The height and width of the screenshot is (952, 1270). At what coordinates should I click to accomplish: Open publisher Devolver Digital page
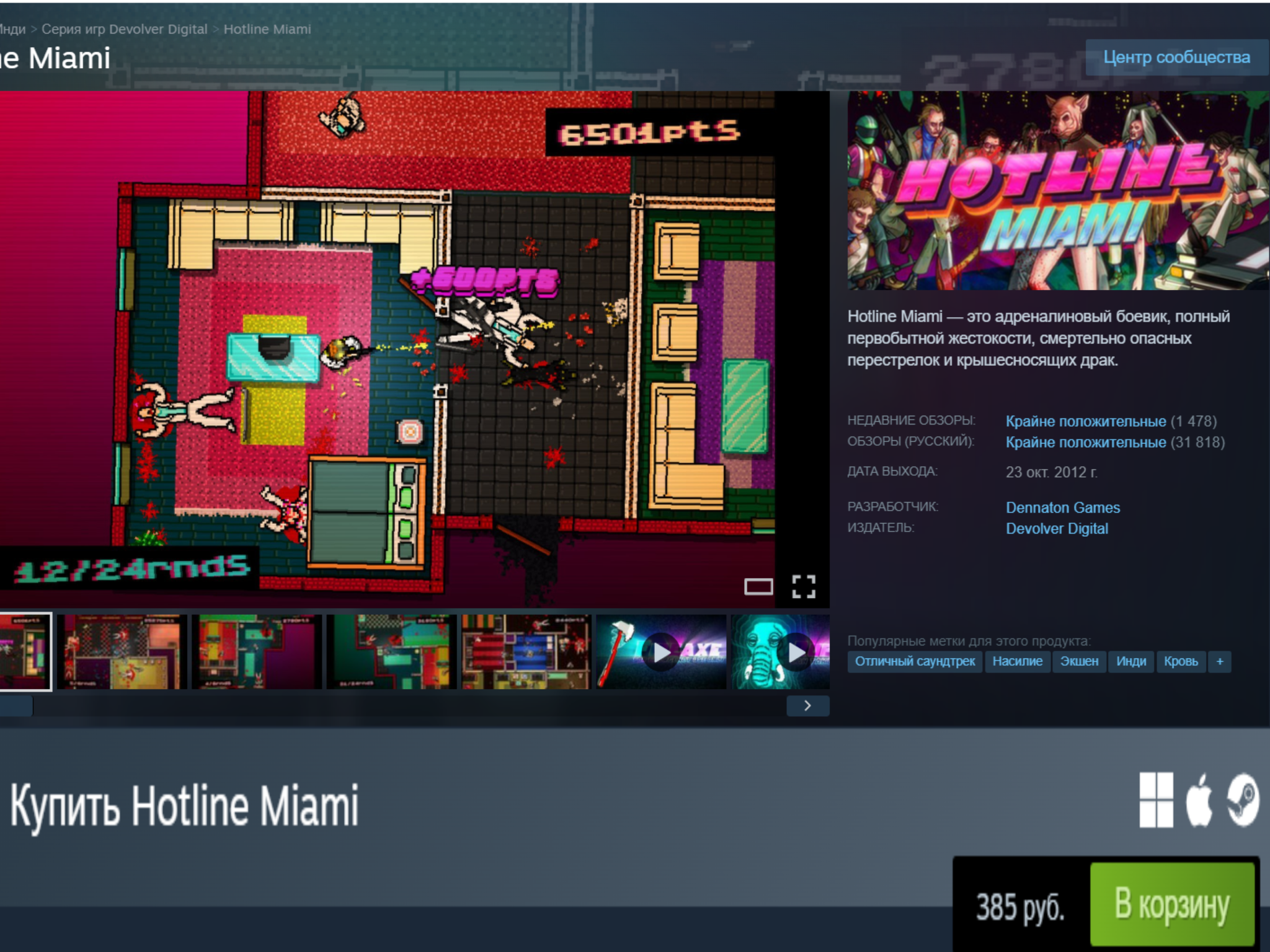pyautogui.click(x=1057, y=529)
